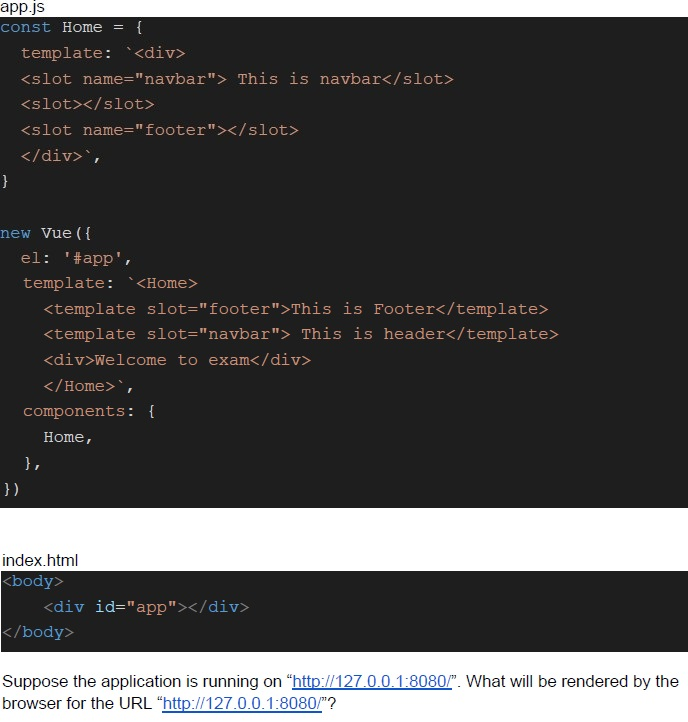Image resolution: width=688 pixels, height=722 pixels.
Task: Click the 'index.html' file label
Action: click(40, 560)
